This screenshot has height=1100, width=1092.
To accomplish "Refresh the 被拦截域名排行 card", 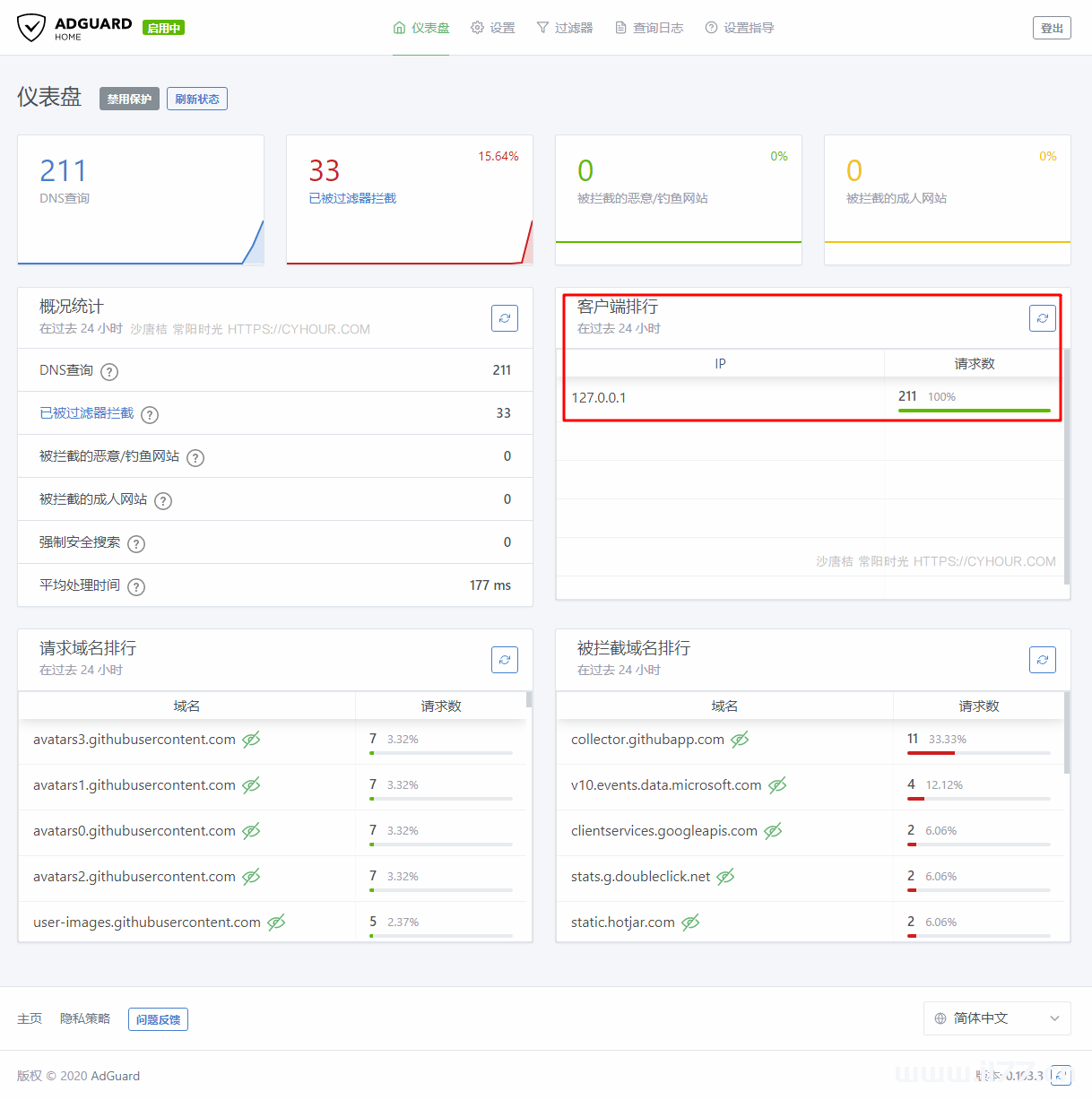I will [1042, 660].
